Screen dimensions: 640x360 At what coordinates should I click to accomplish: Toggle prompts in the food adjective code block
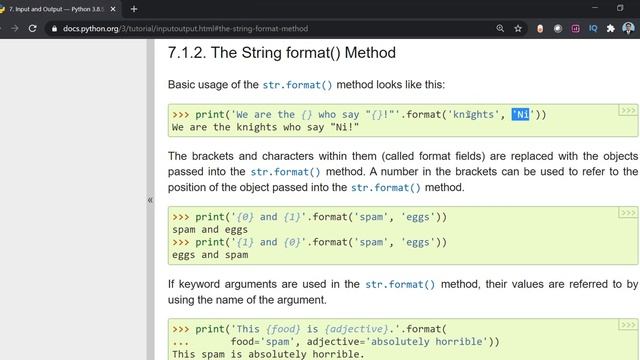(x=628, y=325)
